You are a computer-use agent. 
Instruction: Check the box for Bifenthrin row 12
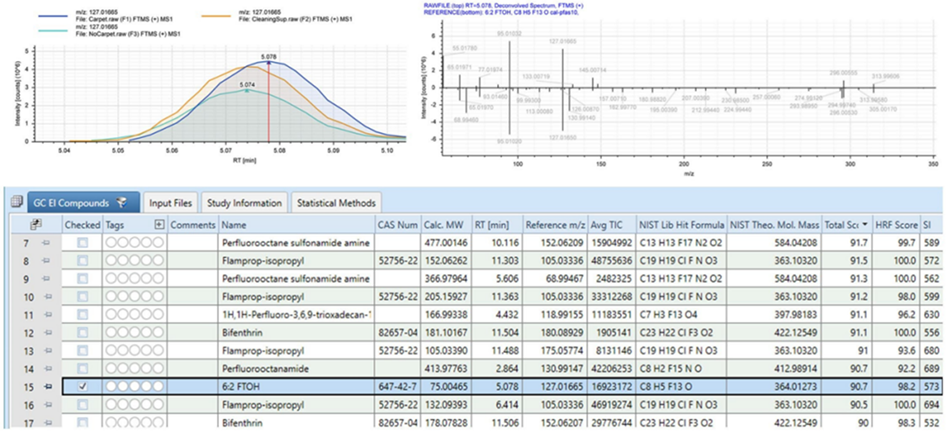pos(82,333)
